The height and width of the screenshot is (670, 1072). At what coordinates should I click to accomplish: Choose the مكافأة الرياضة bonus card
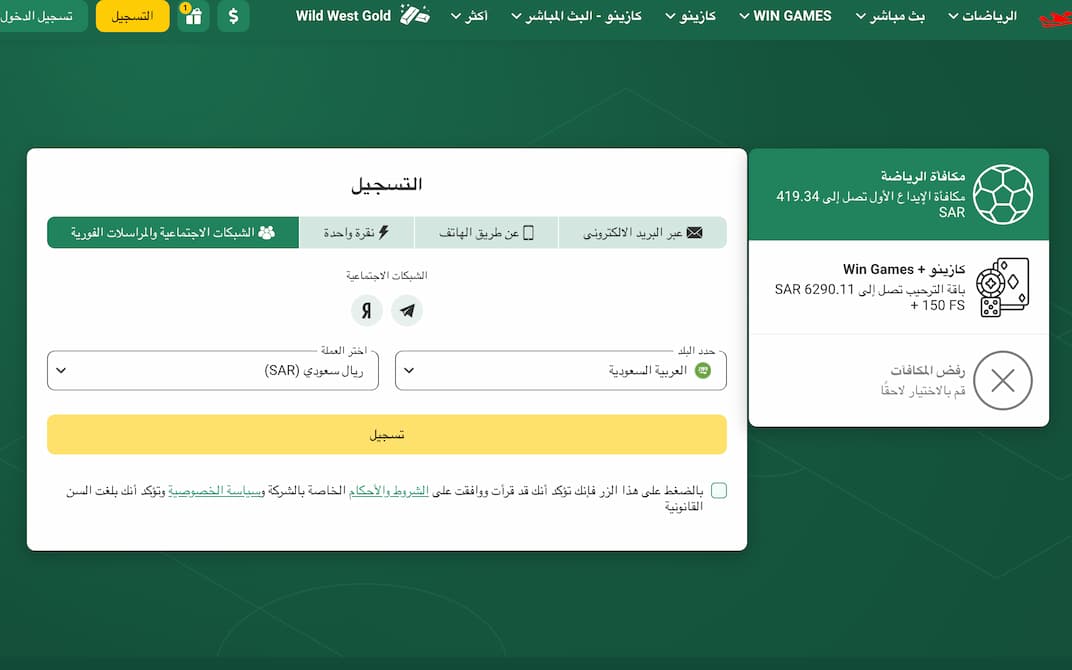pyautogui.click(x=898, y=194)
